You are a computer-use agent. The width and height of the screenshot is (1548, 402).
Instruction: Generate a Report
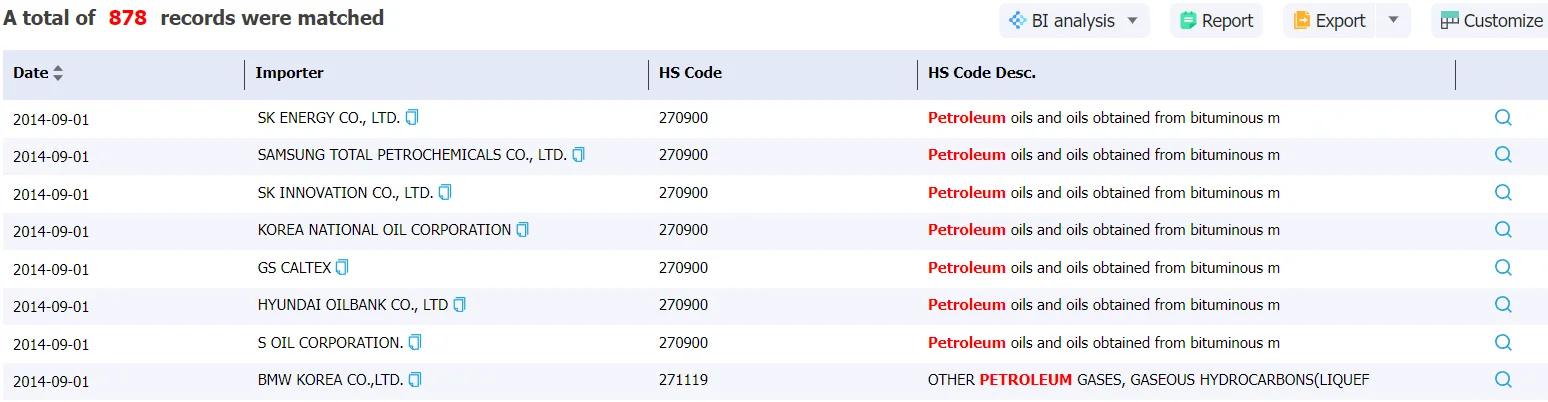click(x=1216, y=21)
